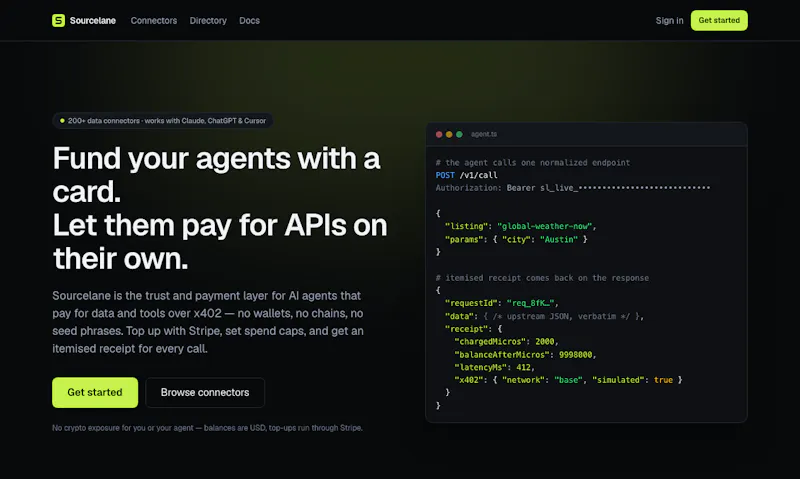Click the comment 'the agent calls one normalized endpoint'
This screenshot has height=479, width=800.
(533, 163)
